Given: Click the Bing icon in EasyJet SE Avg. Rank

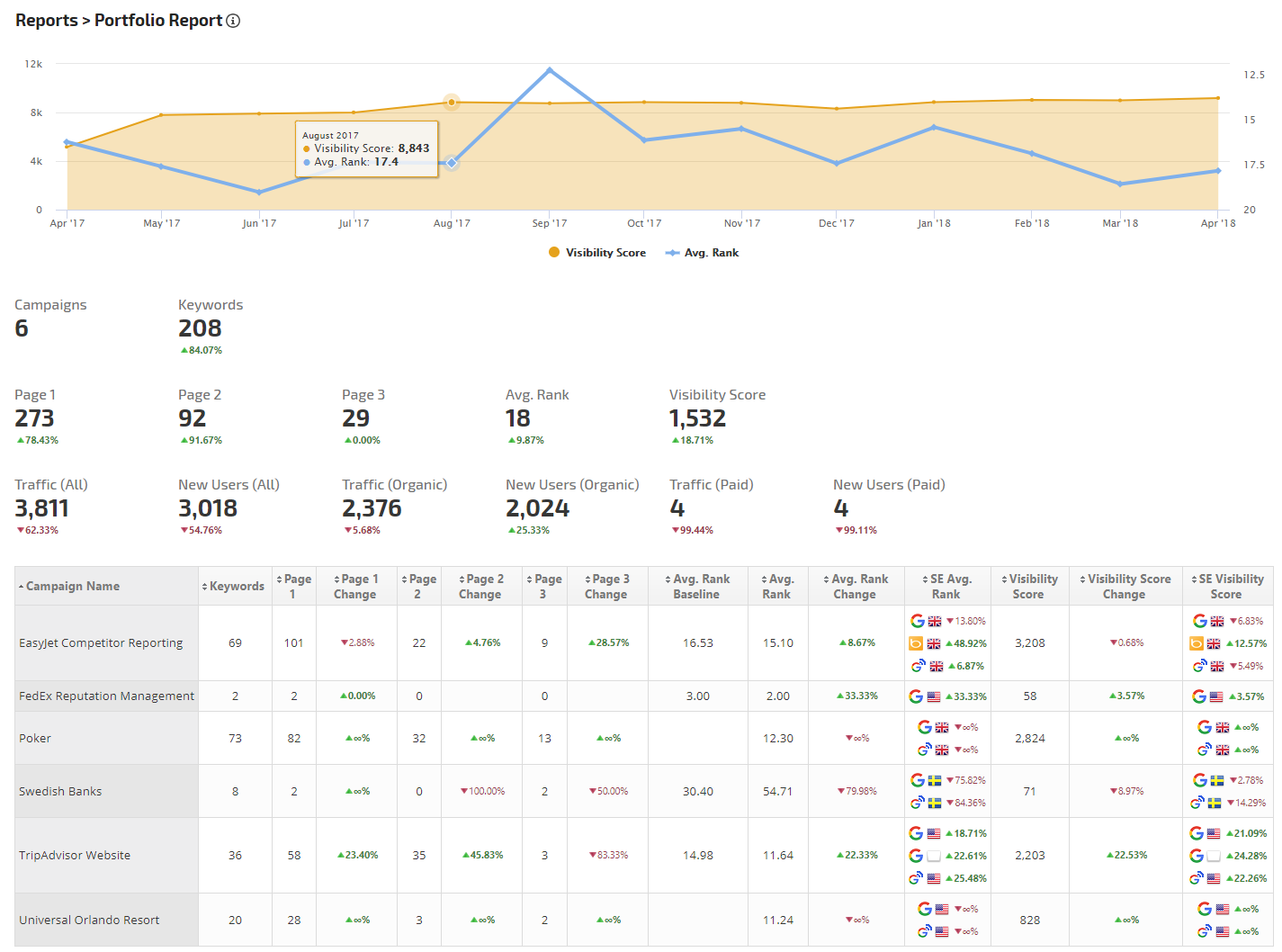Looking at the screenshot, I should coord(916,643).
